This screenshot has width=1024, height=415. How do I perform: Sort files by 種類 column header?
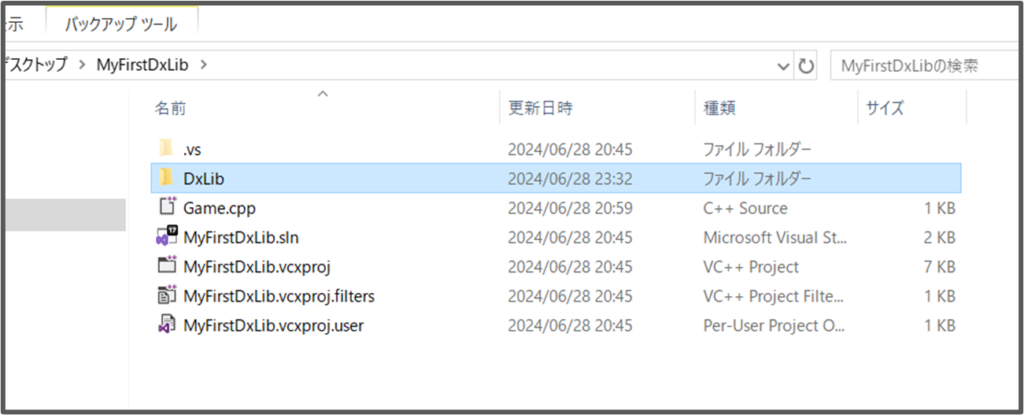tap(720, 108)
